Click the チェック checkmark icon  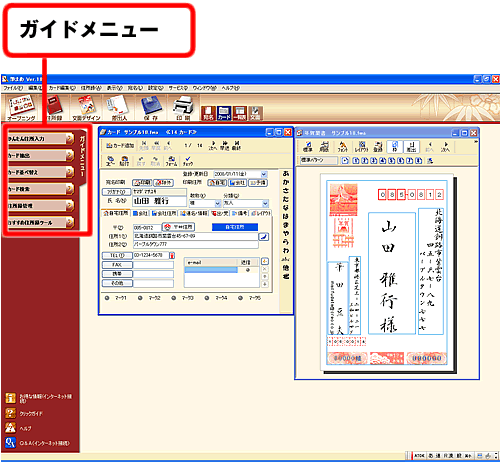188,161
